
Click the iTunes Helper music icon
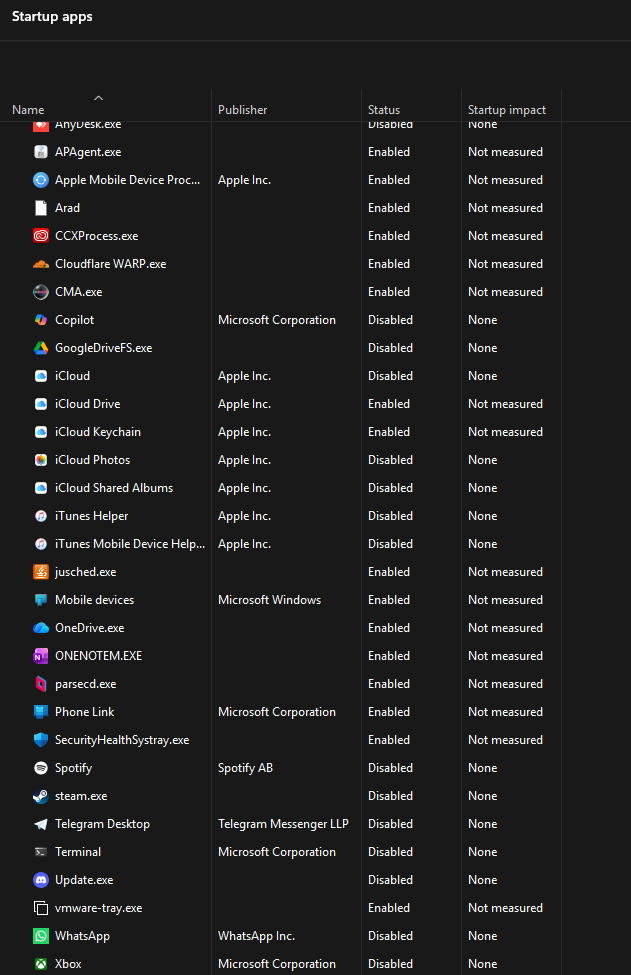click(x=41, y=515)
